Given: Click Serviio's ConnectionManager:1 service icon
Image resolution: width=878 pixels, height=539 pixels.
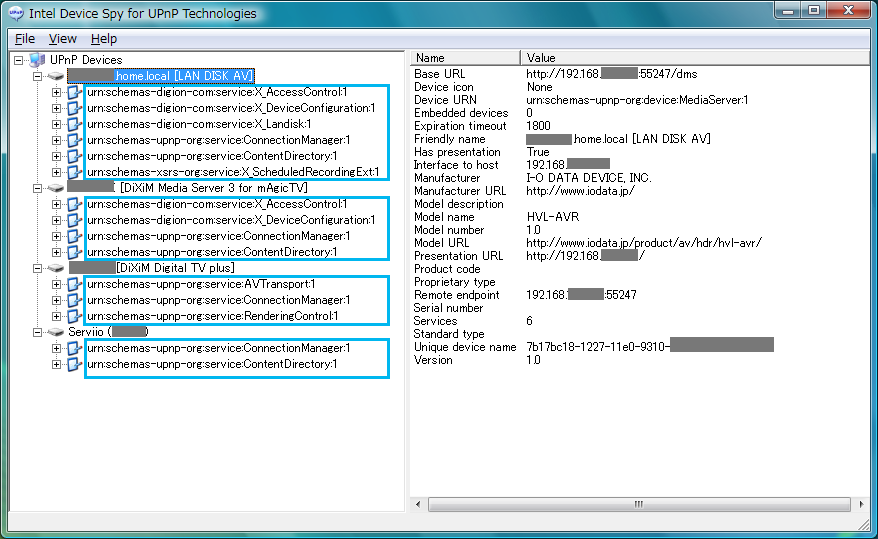Looking at the screenshot, I should pyautogui.click(x=74, y=348).
